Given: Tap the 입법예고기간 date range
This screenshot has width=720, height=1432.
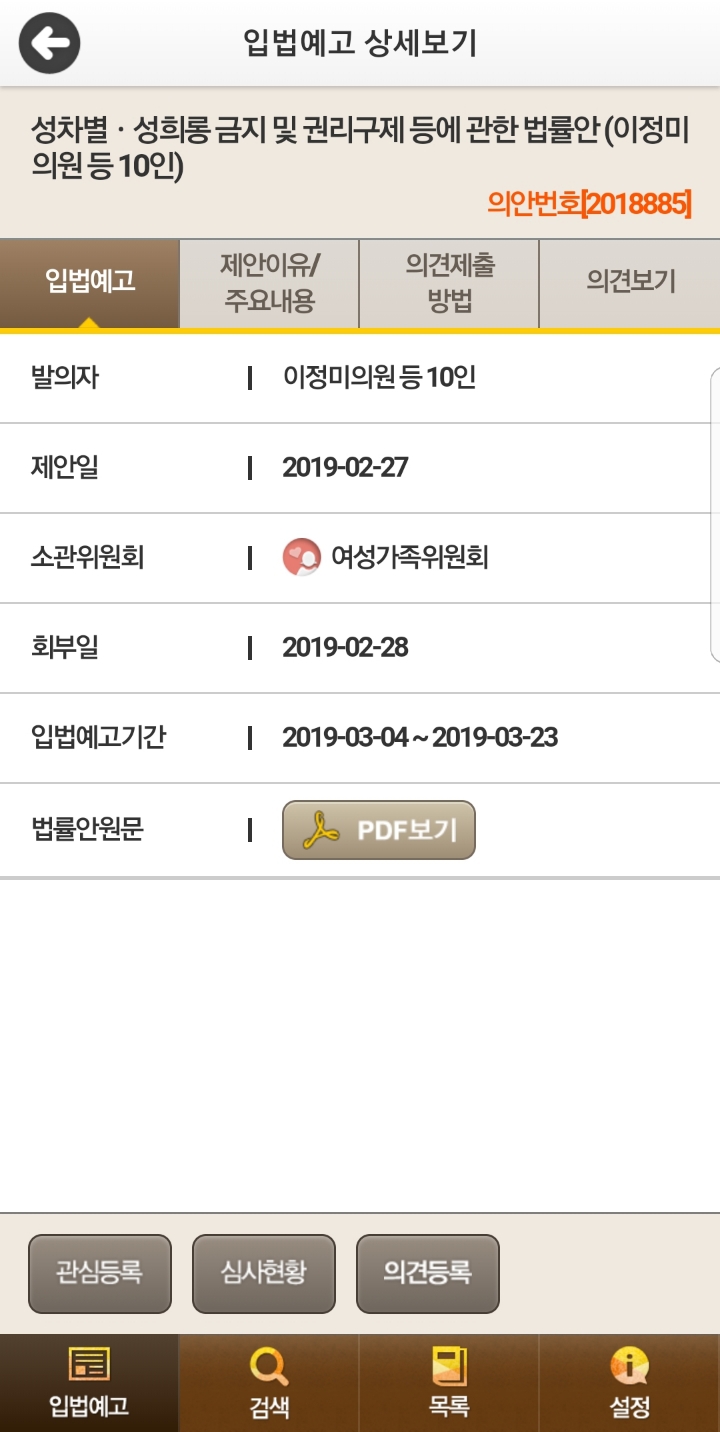Looking at the screenshot, I should pyautogui.click(x=420, y=738).
